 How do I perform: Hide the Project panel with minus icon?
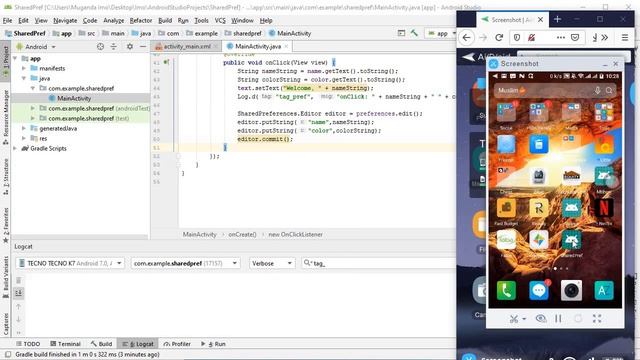[143, 47]
